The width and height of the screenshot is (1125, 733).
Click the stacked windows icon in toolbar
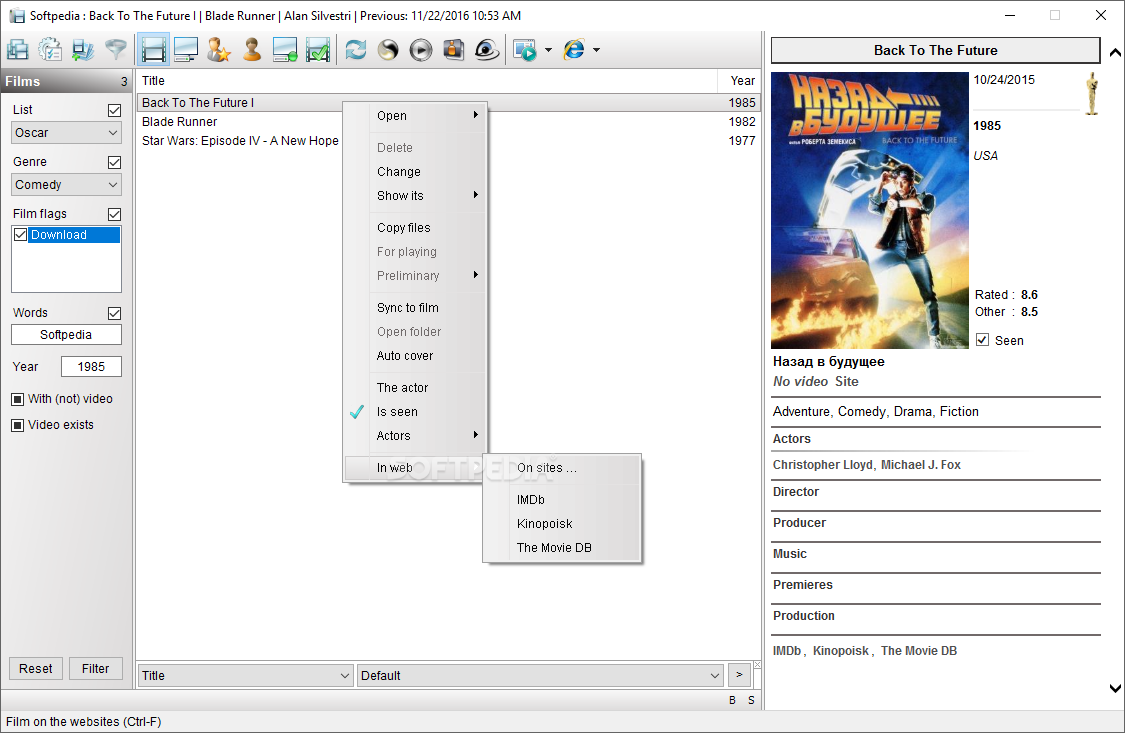[17, 49]
